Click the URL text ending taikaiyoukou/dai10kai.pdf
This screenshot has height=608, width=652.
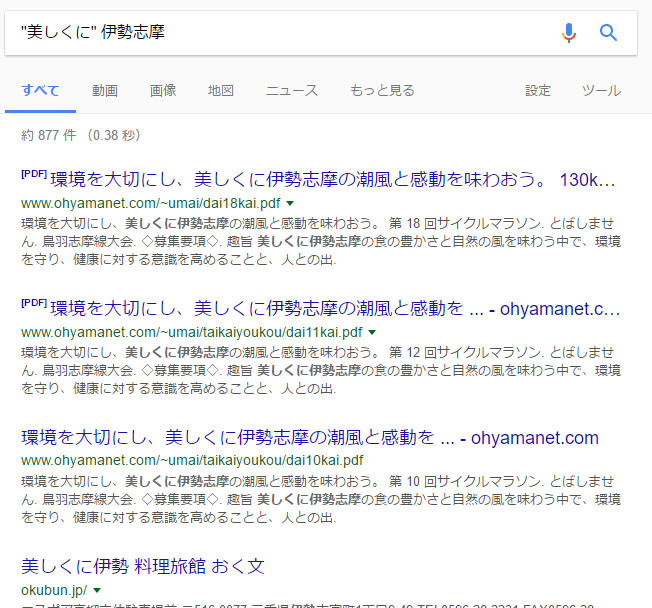[192, 460]
